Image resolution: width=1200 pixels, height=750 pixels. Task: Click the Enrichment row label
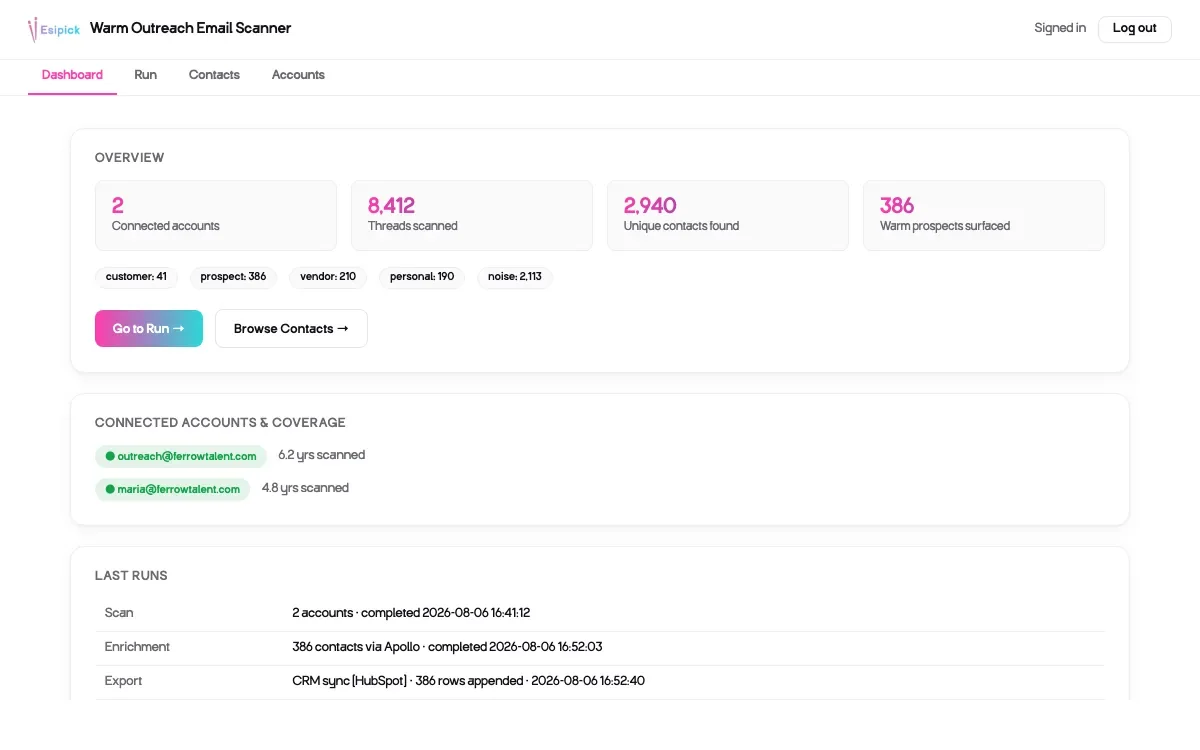(137, 647)
